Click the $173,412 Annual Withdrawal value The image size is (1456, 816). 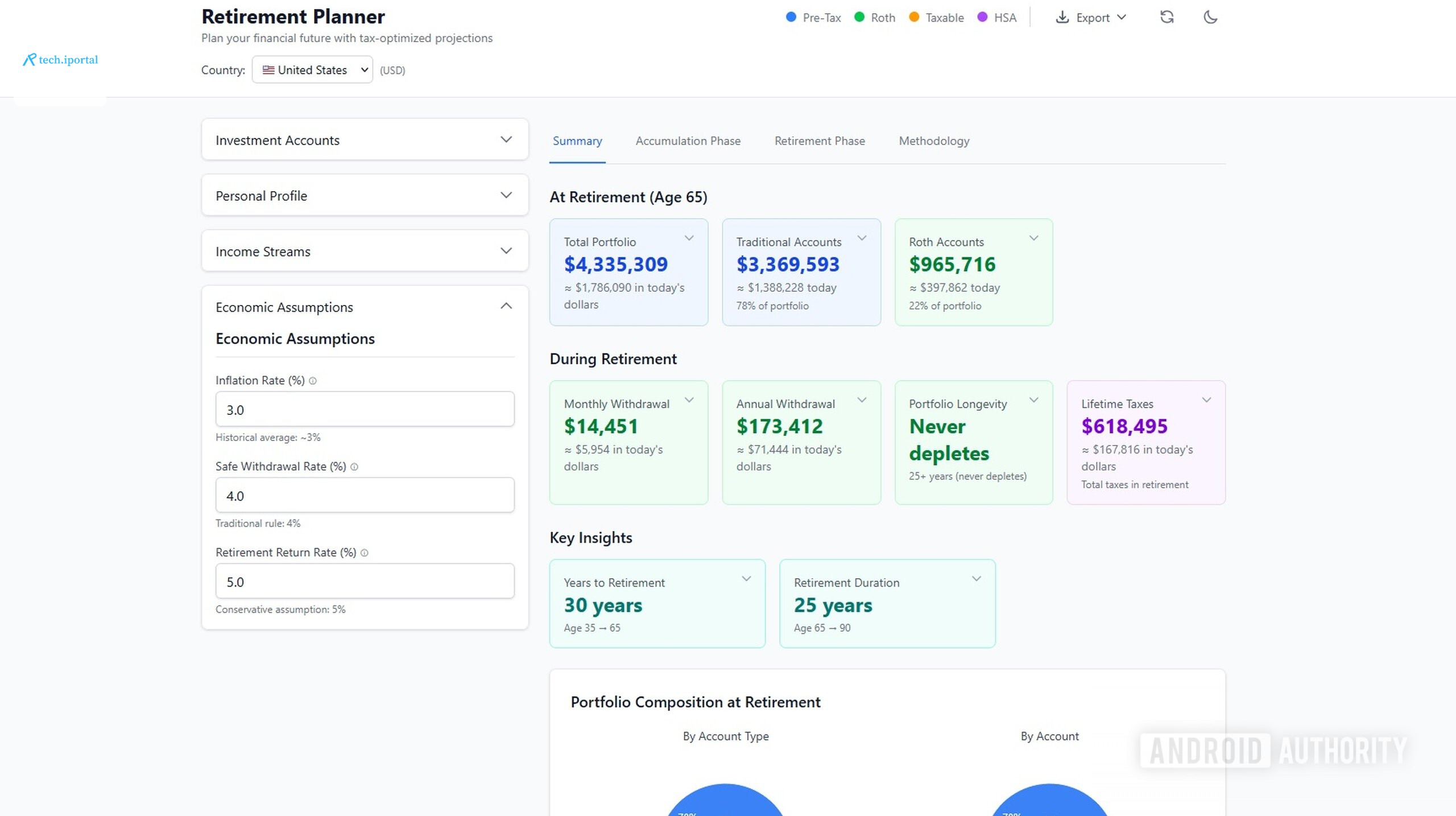pyautogui.click(x=780, y=426)
